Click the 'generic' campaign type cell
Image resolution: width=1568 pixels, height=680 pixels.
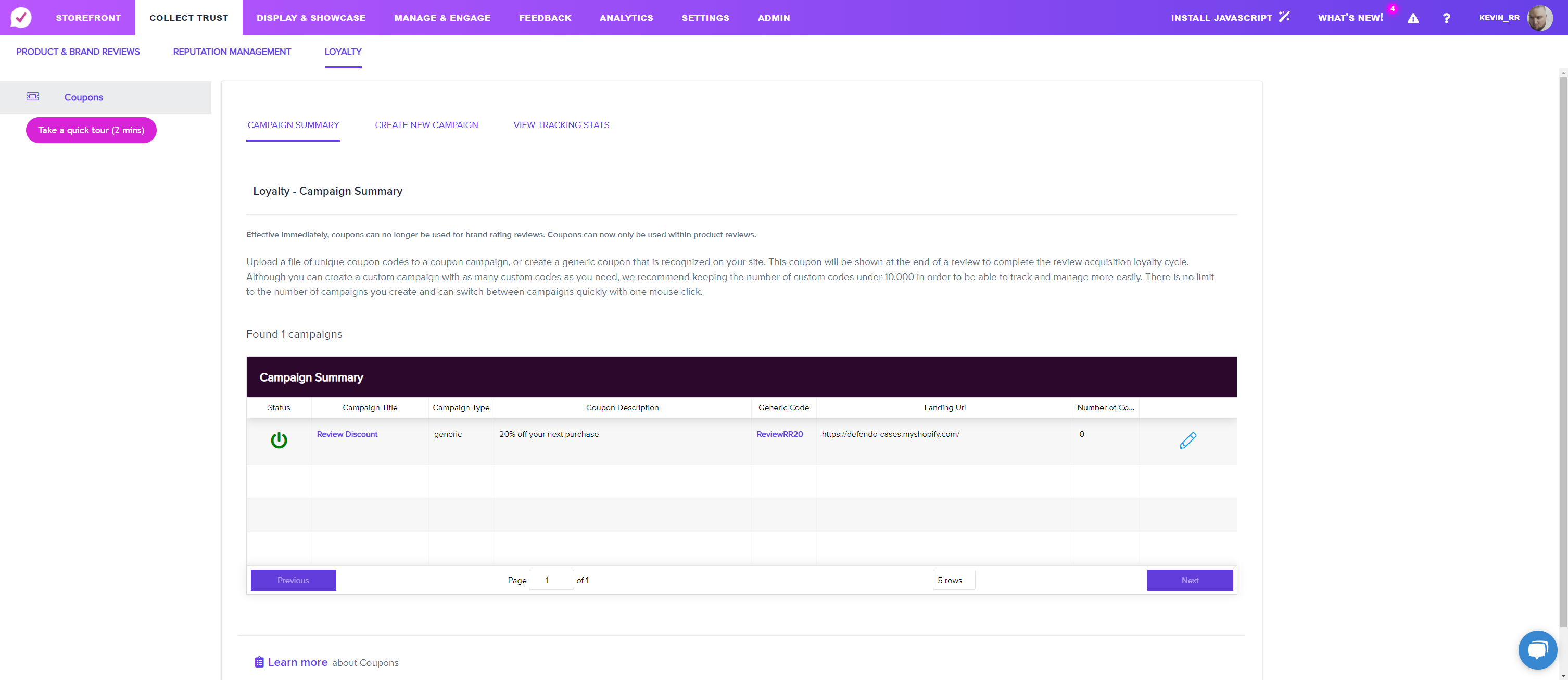click(448, 434)
